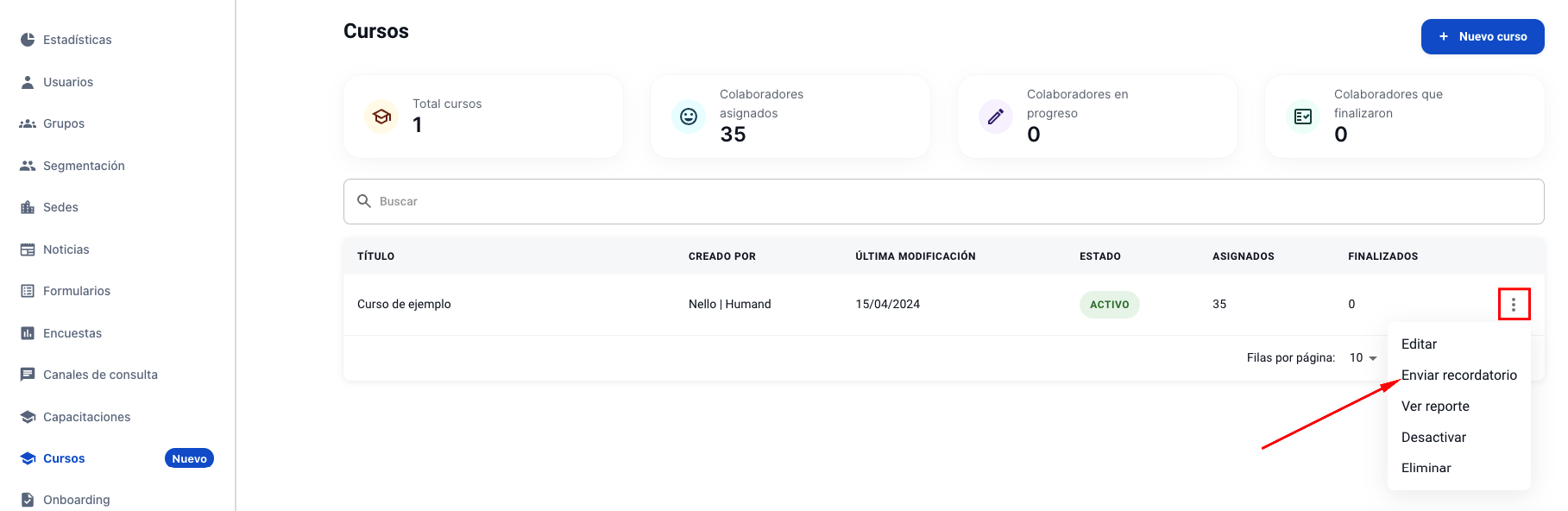Click ÚLTIMA MODIFICACIÓN column header

tap(916, 256)
